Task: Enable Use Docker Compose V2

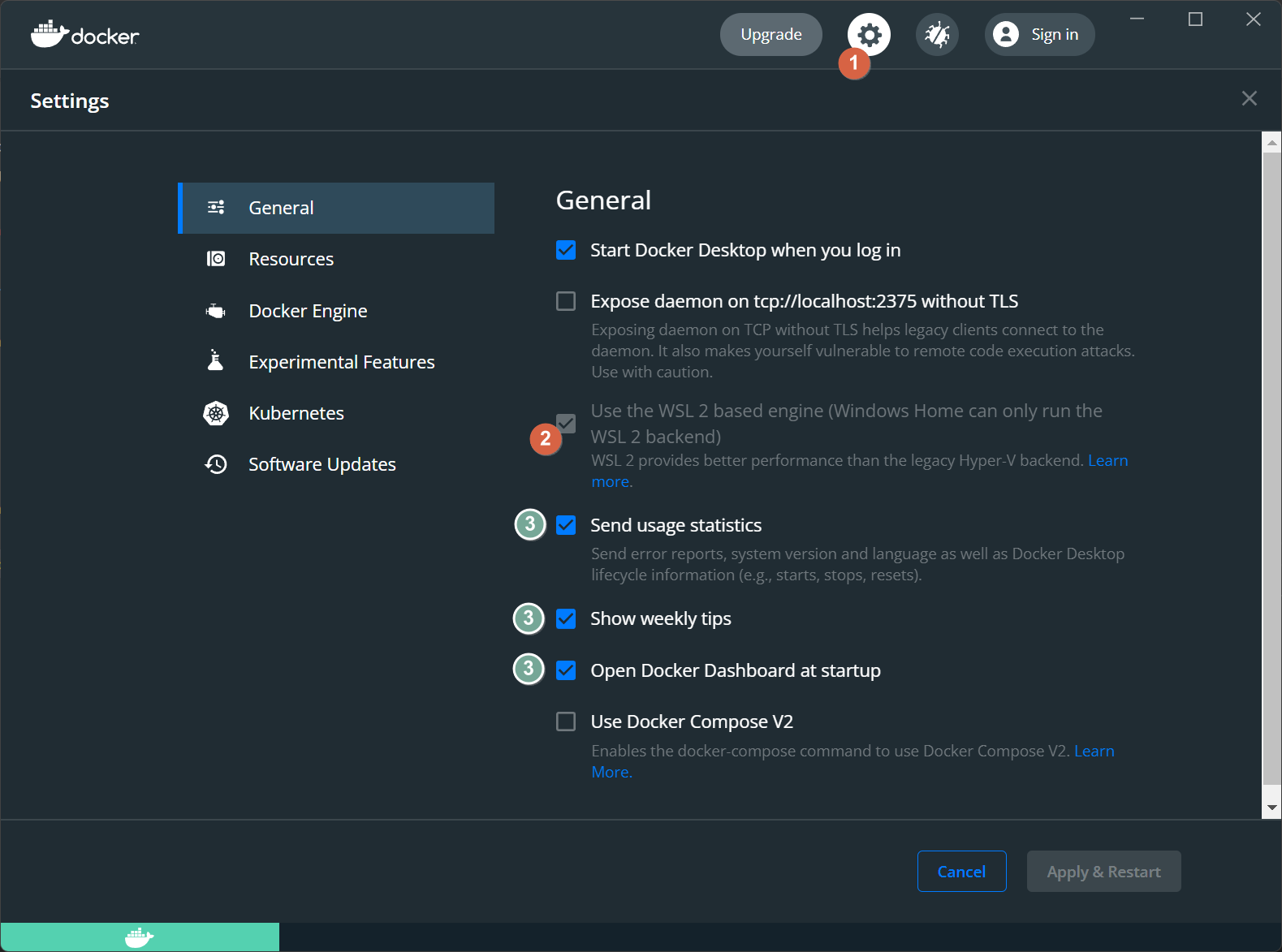Action: click(x=566, y=722)
